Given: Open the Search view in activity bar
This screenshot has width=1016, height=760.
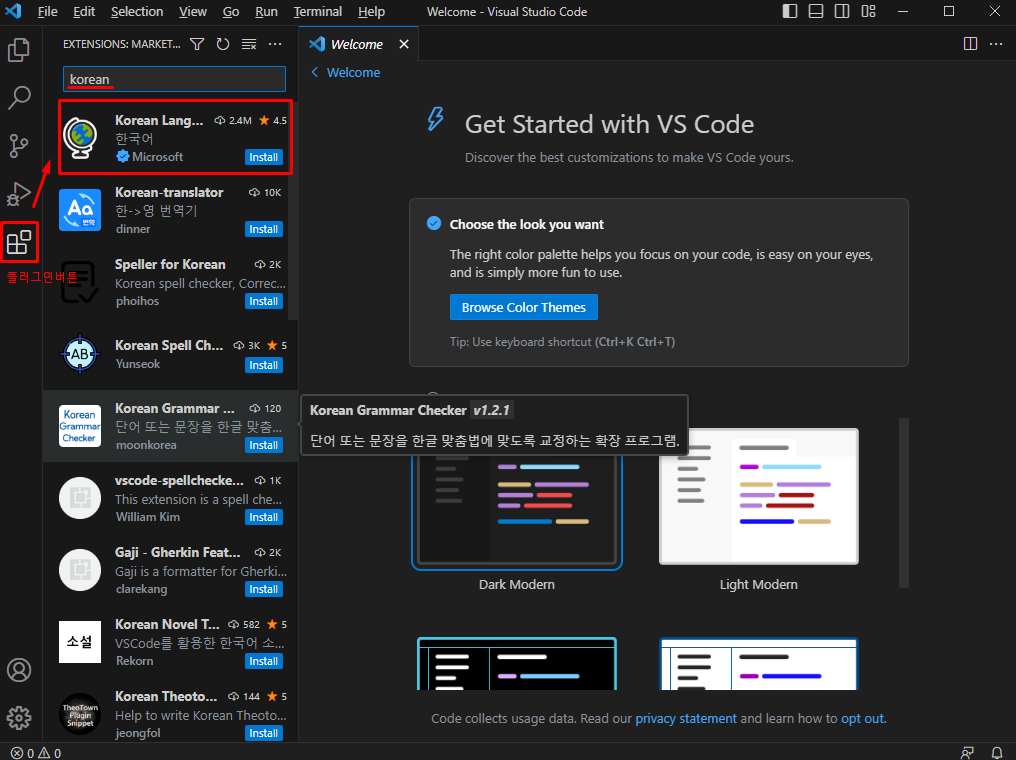Looking at the screenshot, I should click(19, 98).
